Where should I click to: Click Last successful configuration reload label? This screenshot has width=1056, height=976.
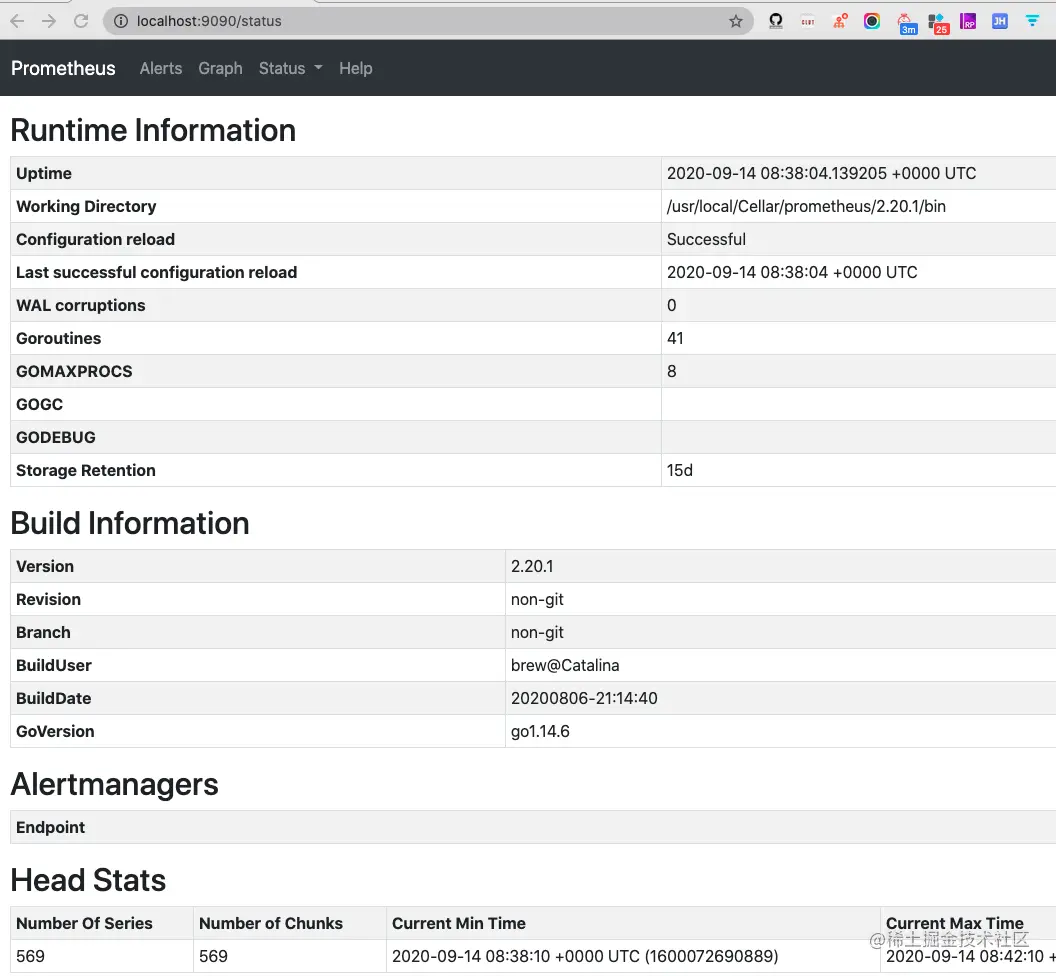click(x=156, y=272)
